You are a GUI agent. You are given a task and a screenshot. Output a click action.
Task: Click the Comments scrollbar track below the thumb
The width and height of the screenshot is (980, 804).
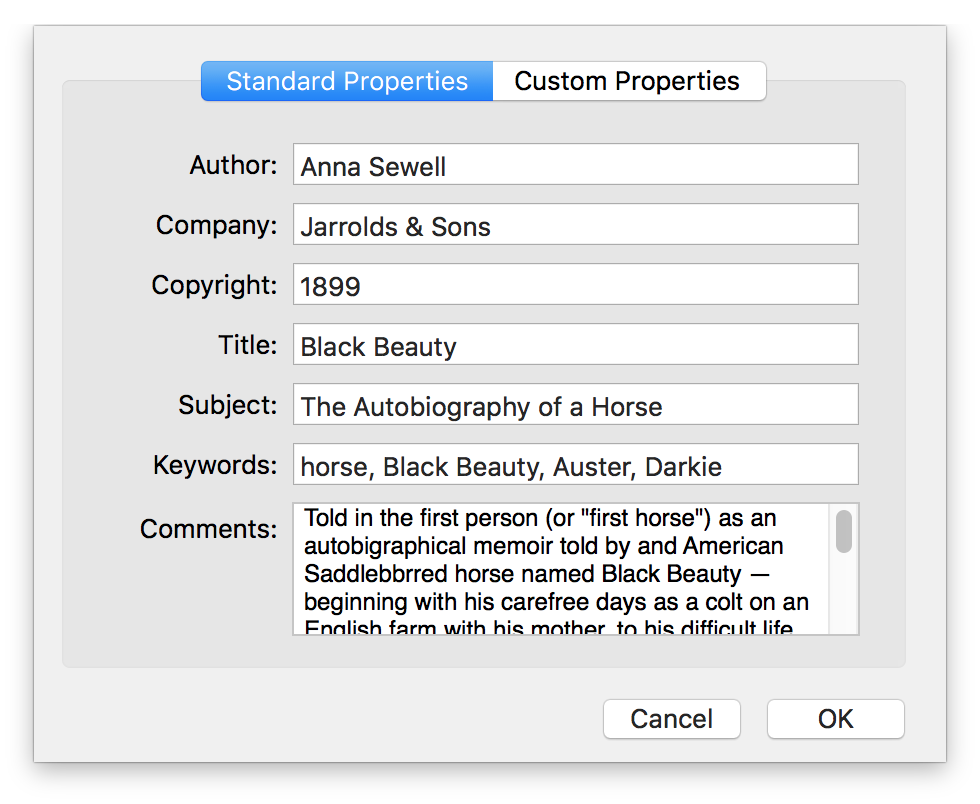tap(844, 594)
